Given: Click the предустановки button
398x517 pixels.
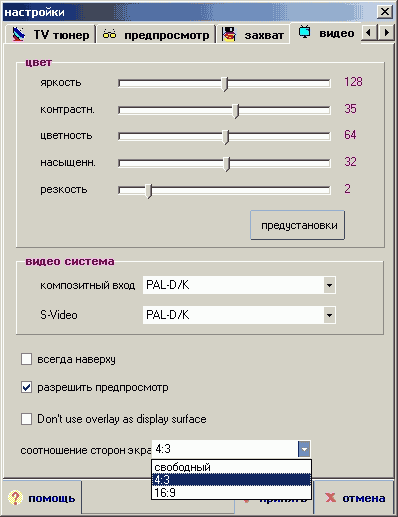Looking at the screenshot, I should [298, 225].
